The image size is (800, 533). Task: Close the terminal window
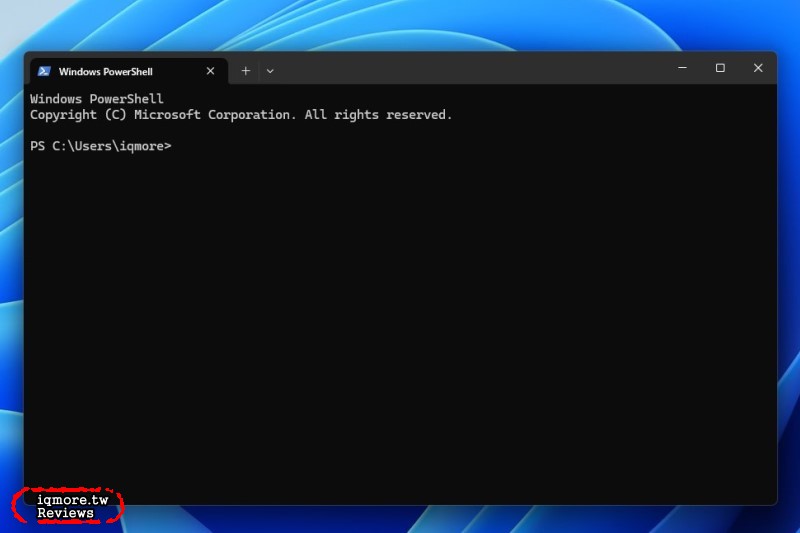point(758,68)
